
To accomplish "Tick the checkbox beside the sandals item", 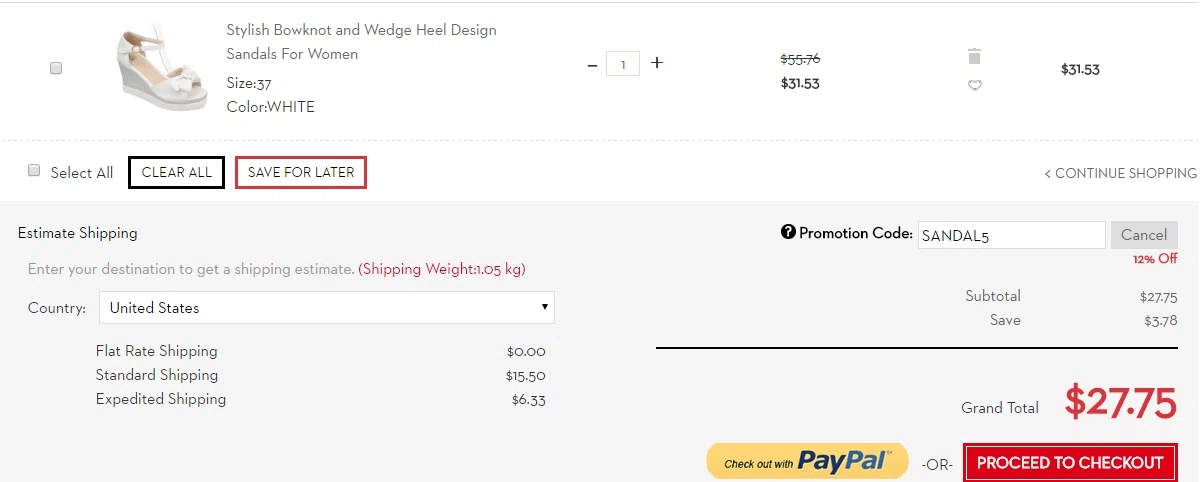I will [56, 68].
